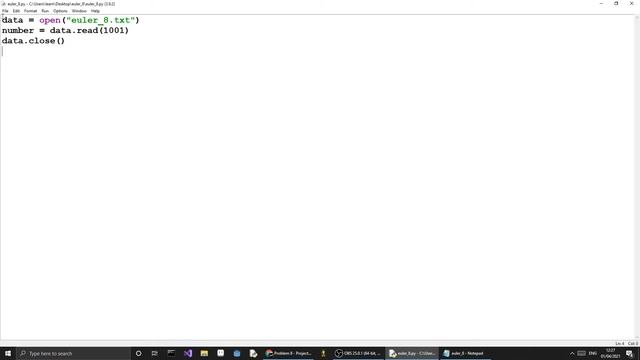Open the terminal icon on the taskbar
The image size is (640, 360).
point(171,353)
